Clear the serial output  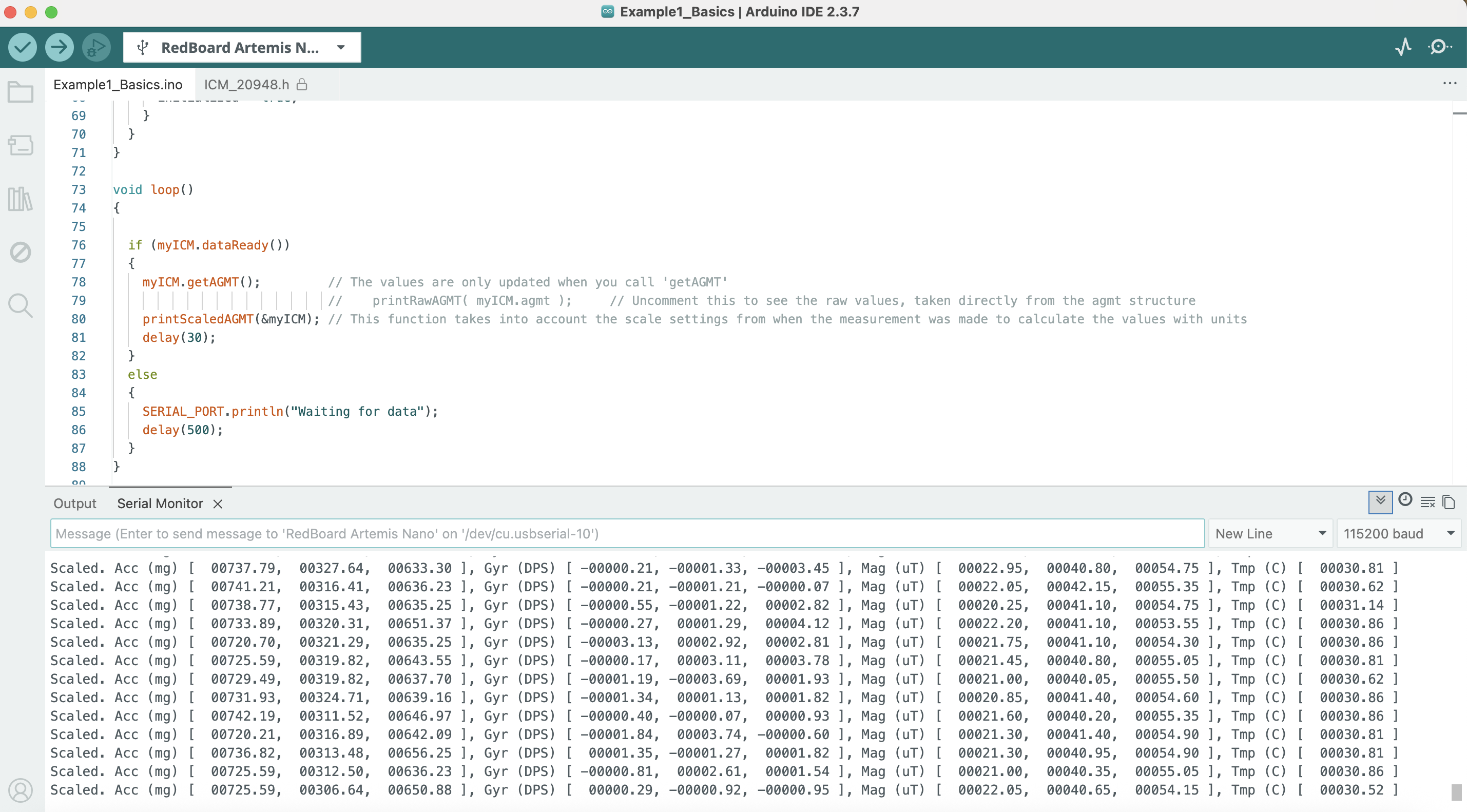(1427, 502)
